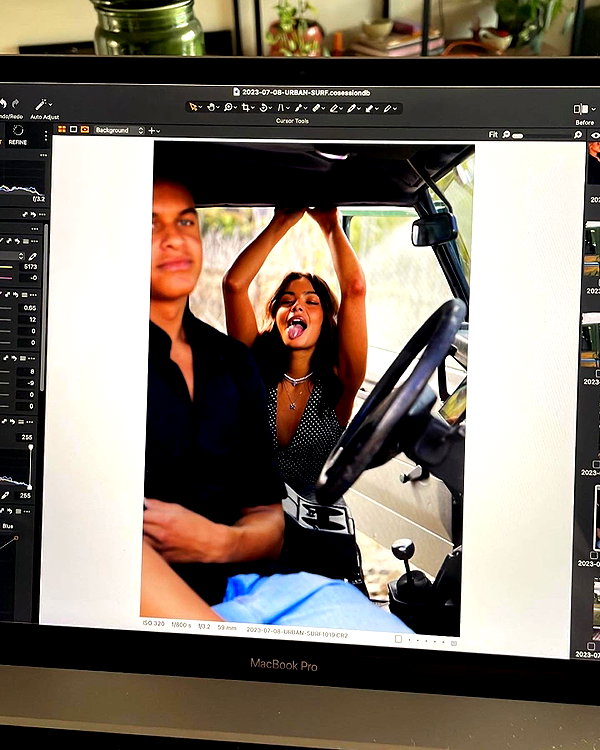Viewport: 600px width, 750px height.
Task: Open the Refine tool tab
Action: pyautogui.click(x=18, y=135)
